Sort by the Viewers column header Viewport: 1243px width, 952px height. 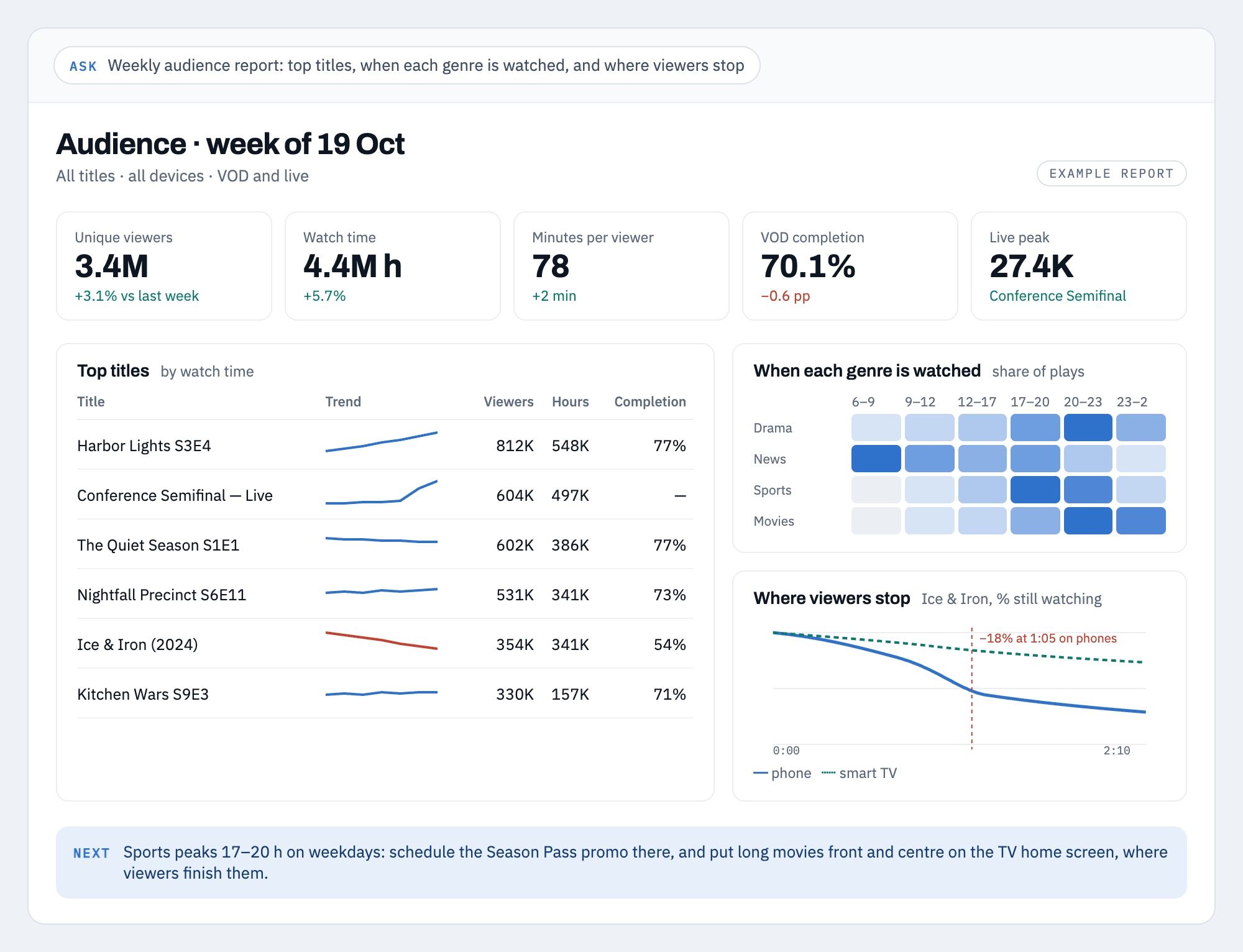point(508,401)
